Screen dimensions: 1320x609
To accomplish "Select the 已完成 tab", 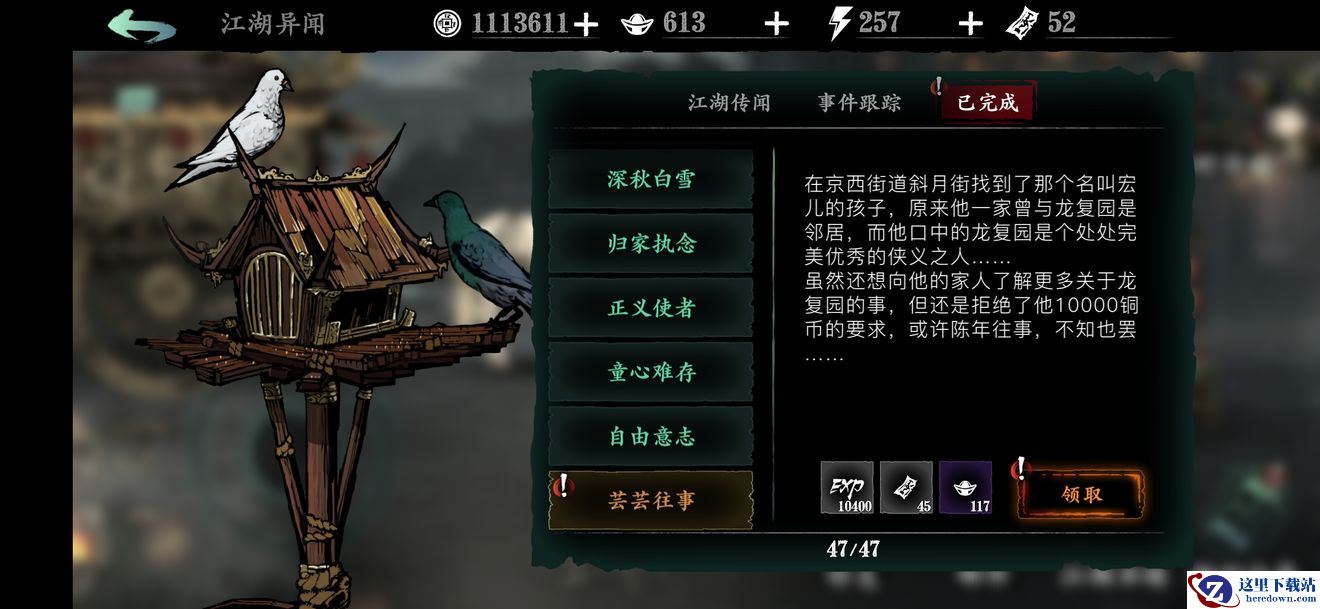I will 987,102.
